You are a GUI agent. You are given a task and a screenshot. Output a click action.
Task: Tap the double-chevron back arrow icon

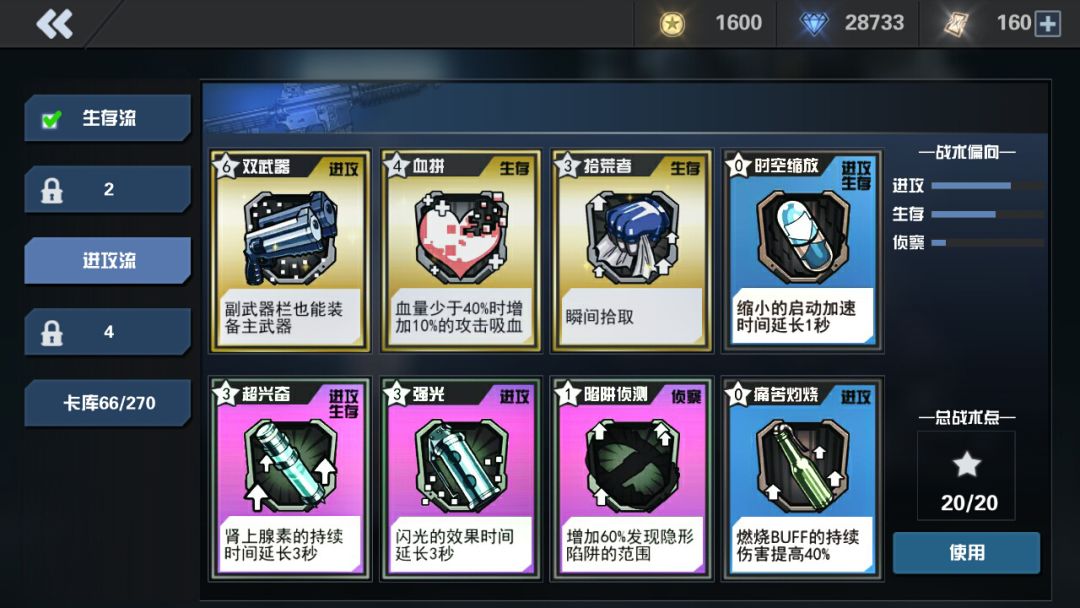(54, 23)
